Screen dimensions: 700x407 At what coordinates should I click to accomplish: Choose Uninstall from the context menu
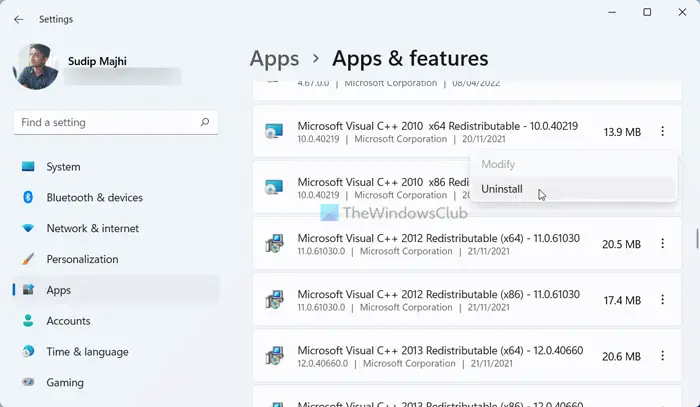[574, 189]
